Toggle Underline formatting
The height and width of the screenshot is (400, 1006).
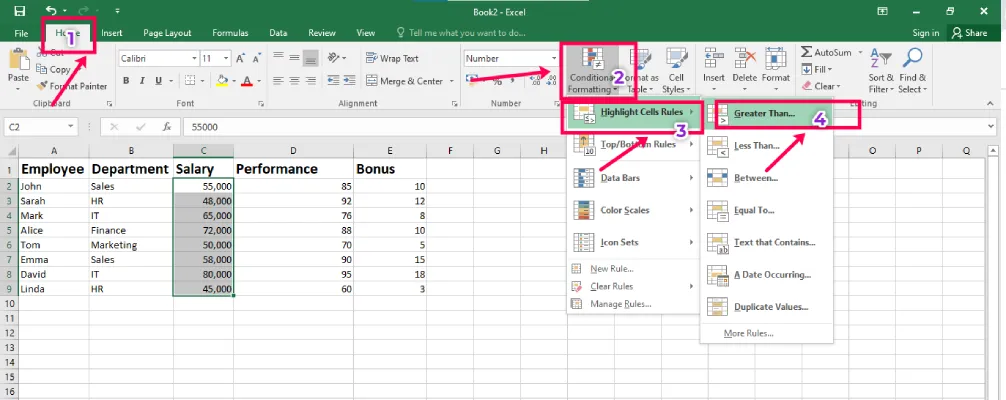coord(157,81)
